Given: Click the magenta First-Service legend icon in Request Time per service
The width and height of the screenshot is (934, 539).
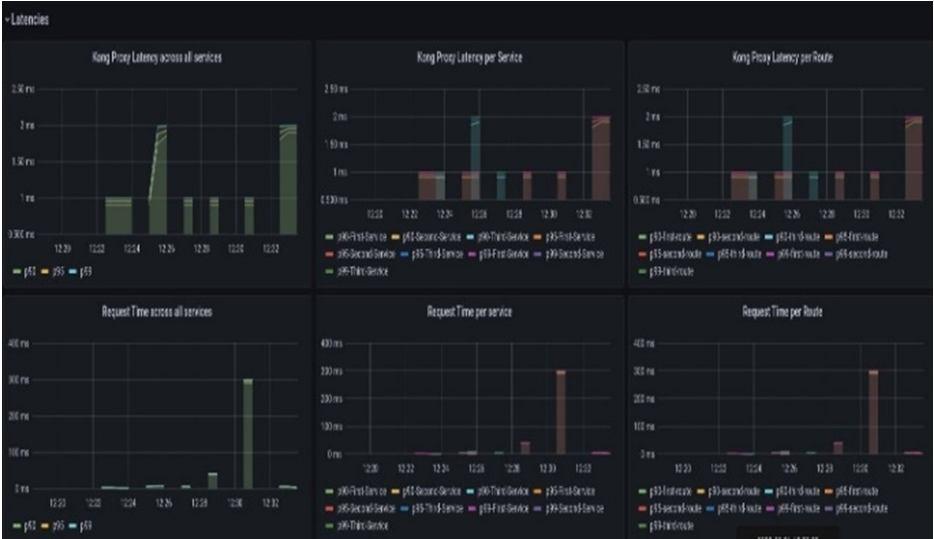Looking at the screenshot, I should [x=473, y=509].
